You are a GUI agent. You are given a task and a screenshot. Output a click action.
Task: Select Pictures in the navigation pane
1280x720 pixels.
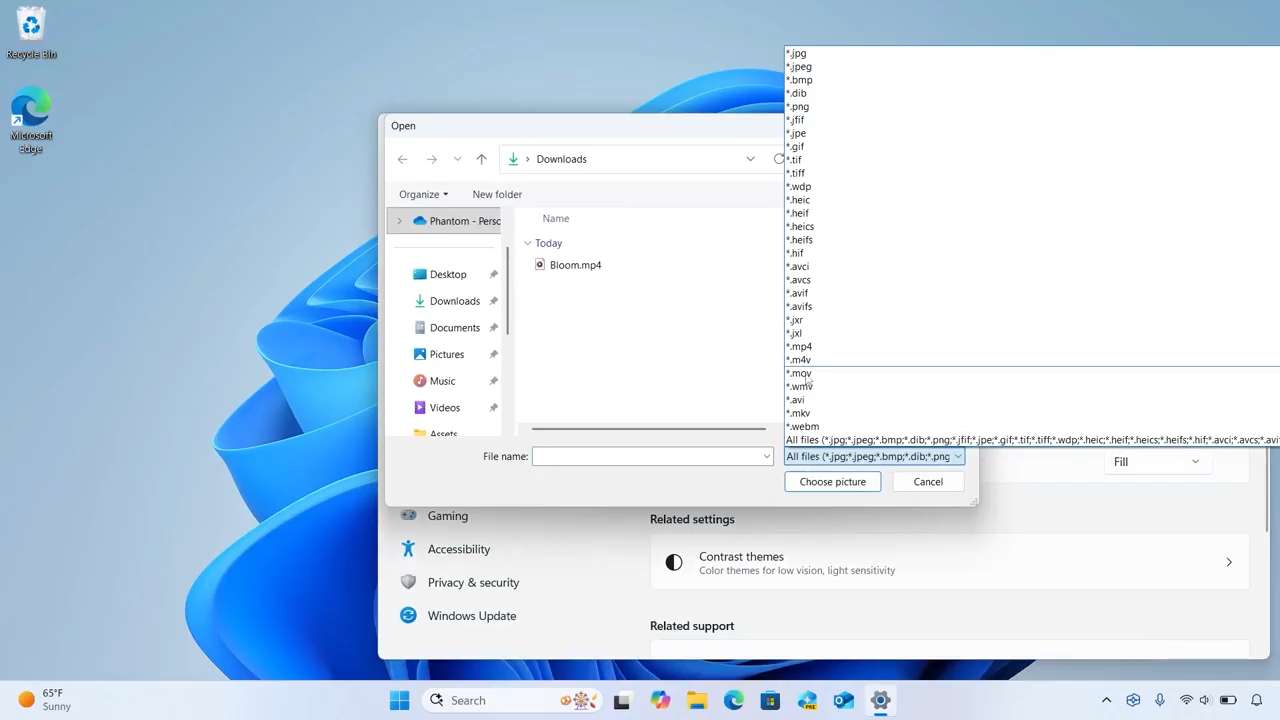[x=446, y=354]
